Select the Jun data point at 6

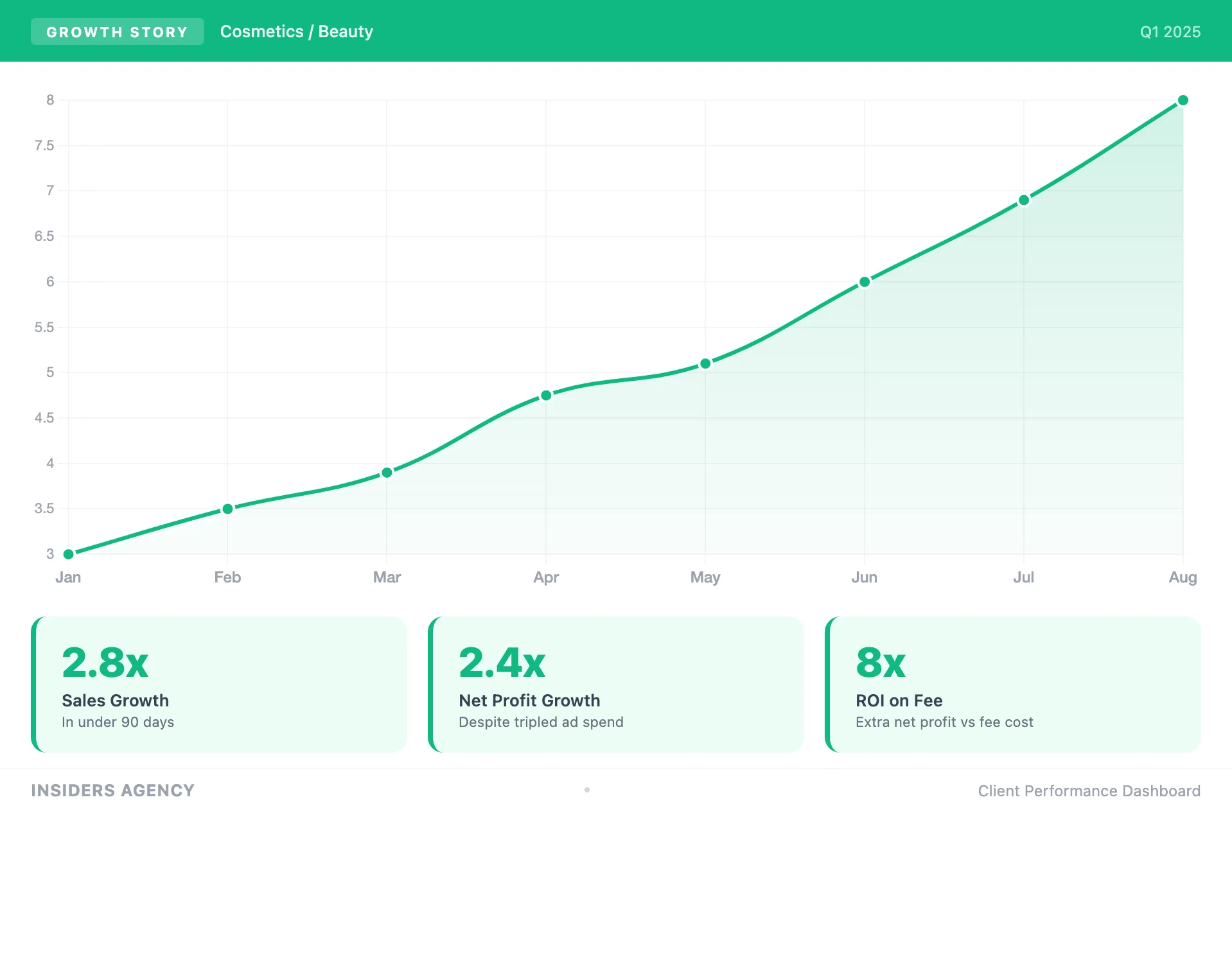(x=865, y=282)
